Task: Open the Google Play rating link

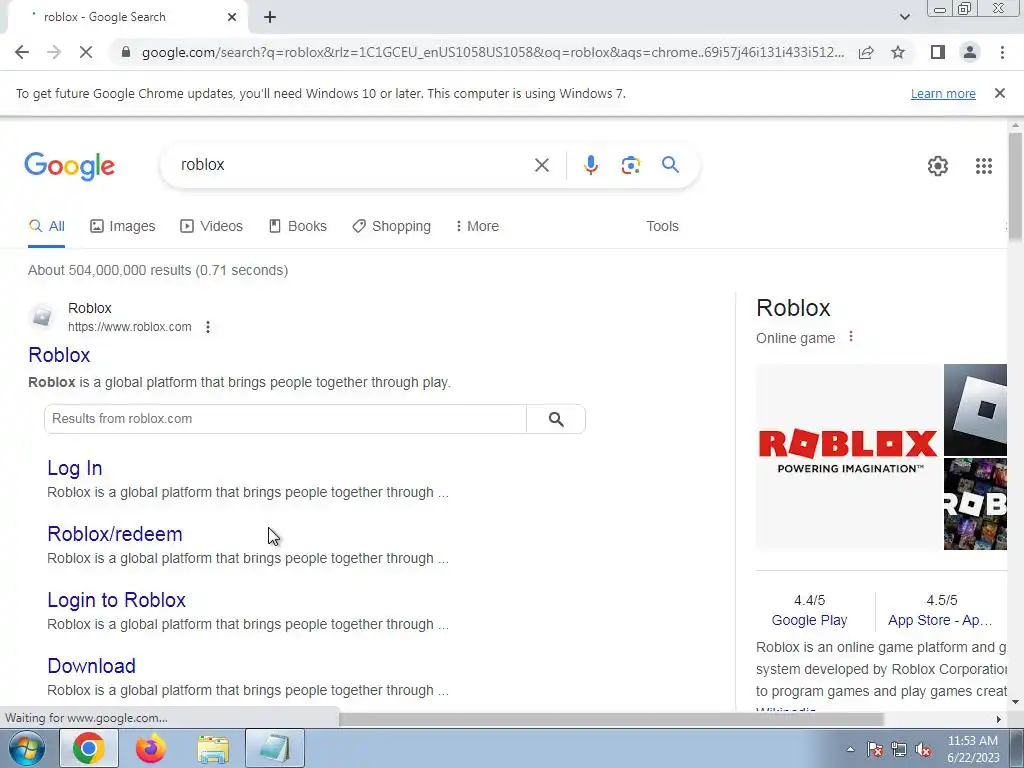Action: (x=809, y=620)
